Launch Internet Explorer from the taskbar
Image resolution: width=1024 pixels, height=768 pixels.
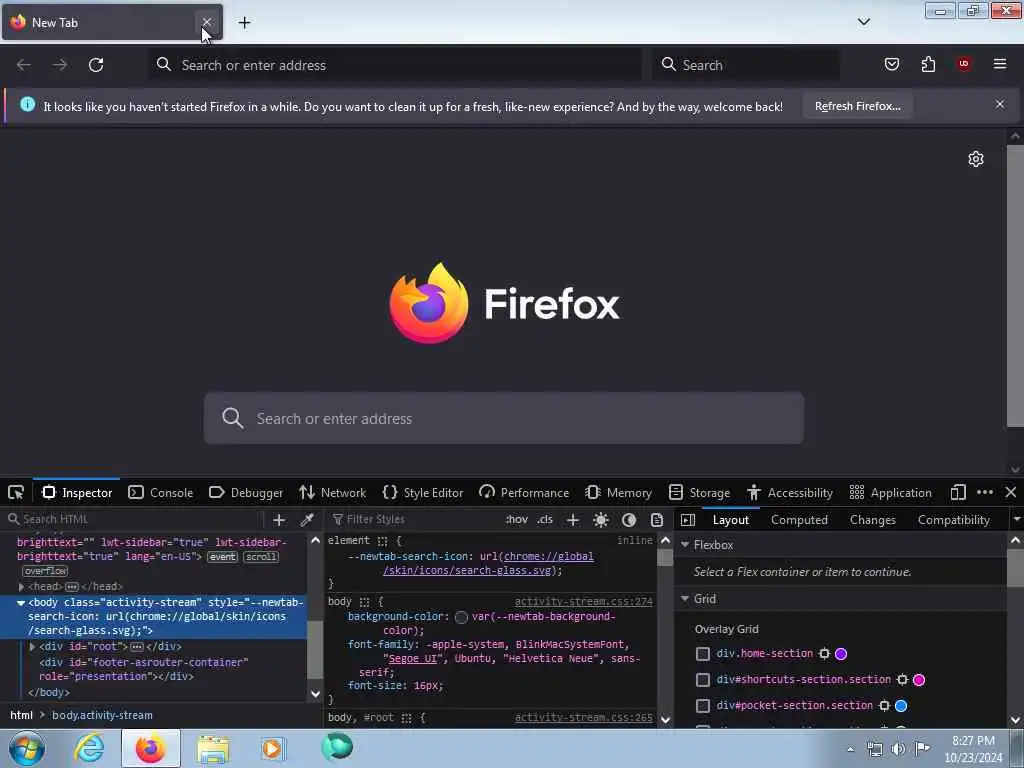pos(89,748)
